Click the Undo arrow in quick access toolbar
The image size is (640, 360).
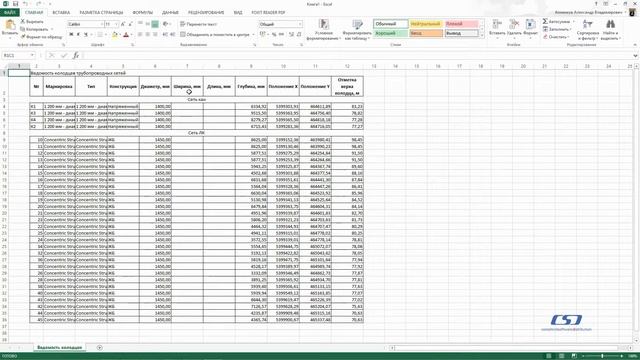(25, 4)
